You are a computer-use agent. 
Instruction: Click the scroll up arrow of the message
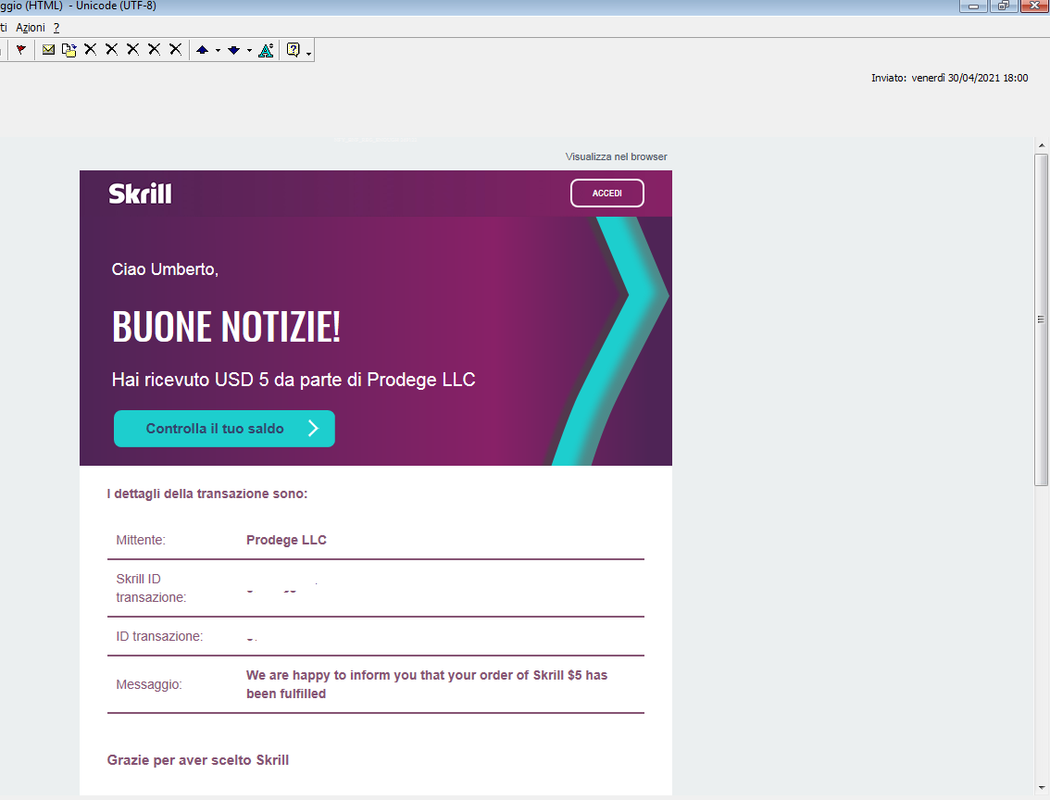click(x=1041, y=145)
